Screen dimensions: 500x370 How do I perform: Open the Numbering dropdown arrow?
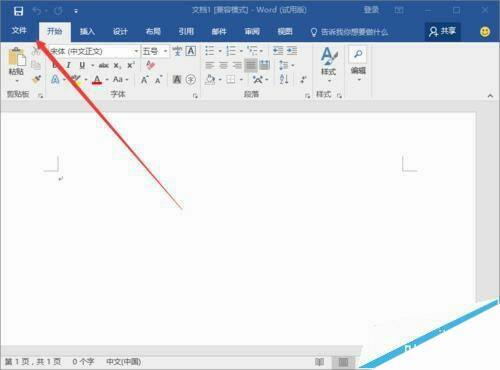point(241,51)
